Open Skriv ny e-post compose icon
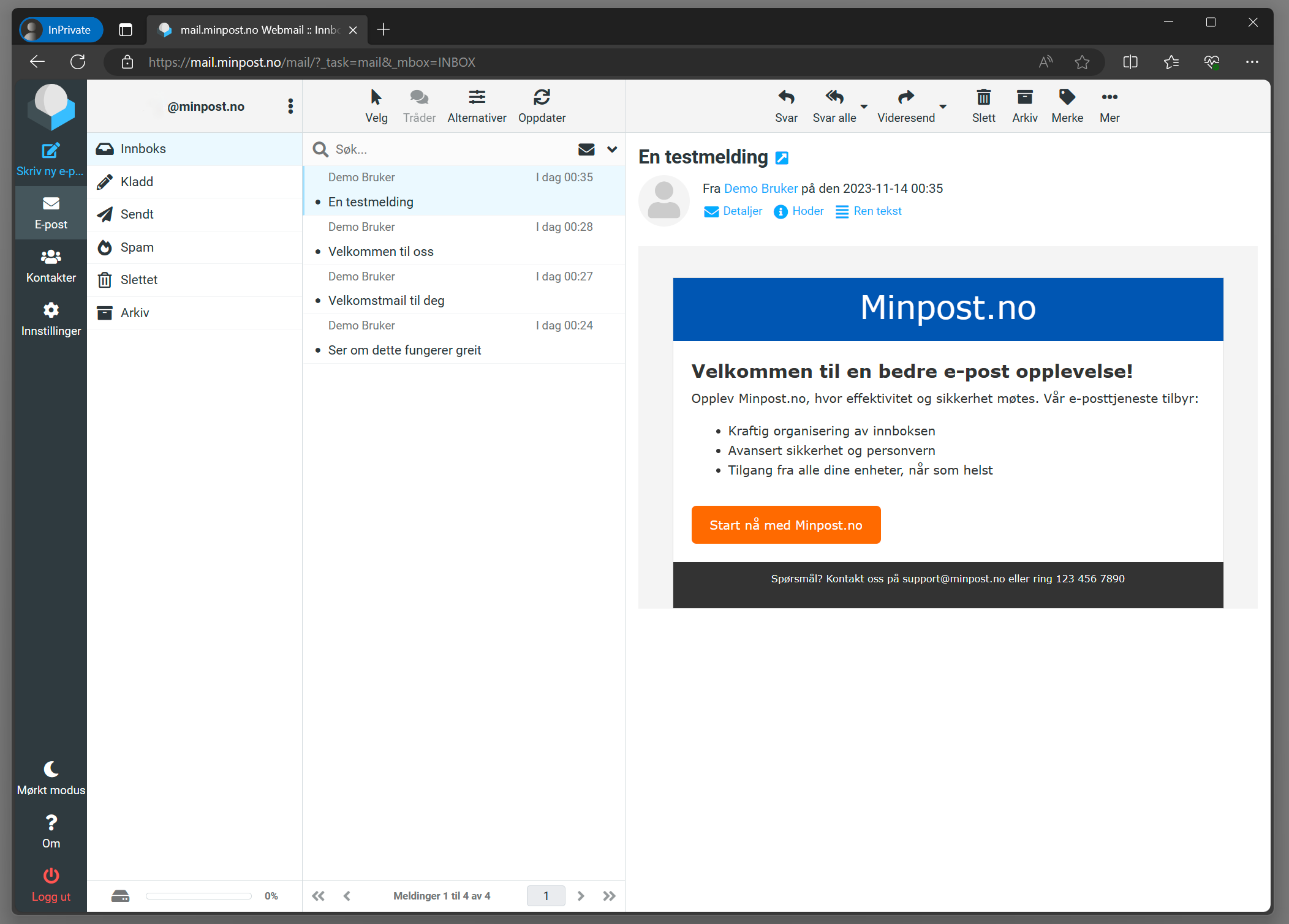The width and height of the screenshot is (1289, 924). (x=51, y=151)
